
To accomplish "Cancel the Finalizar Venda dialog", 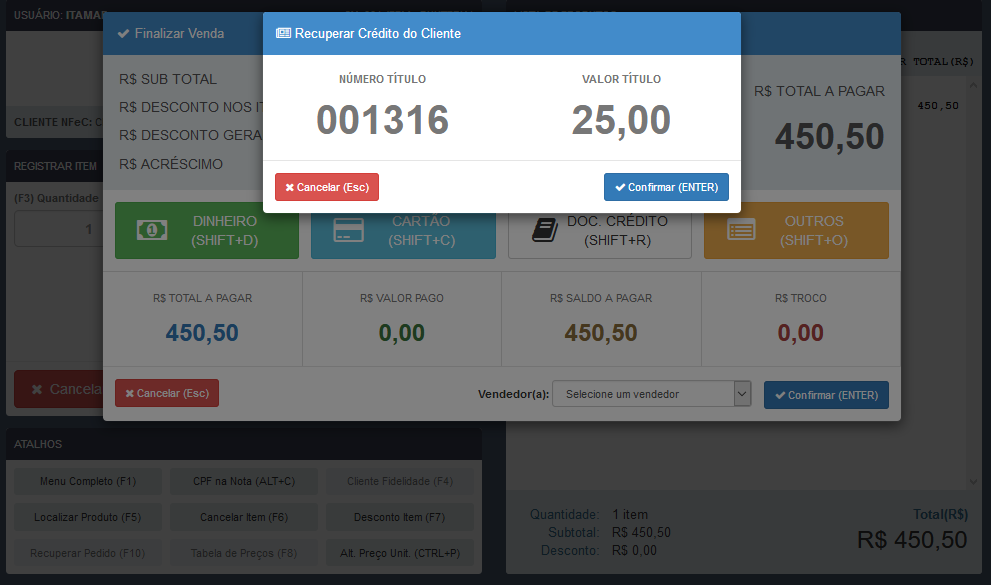I will (x=167, y=393).
